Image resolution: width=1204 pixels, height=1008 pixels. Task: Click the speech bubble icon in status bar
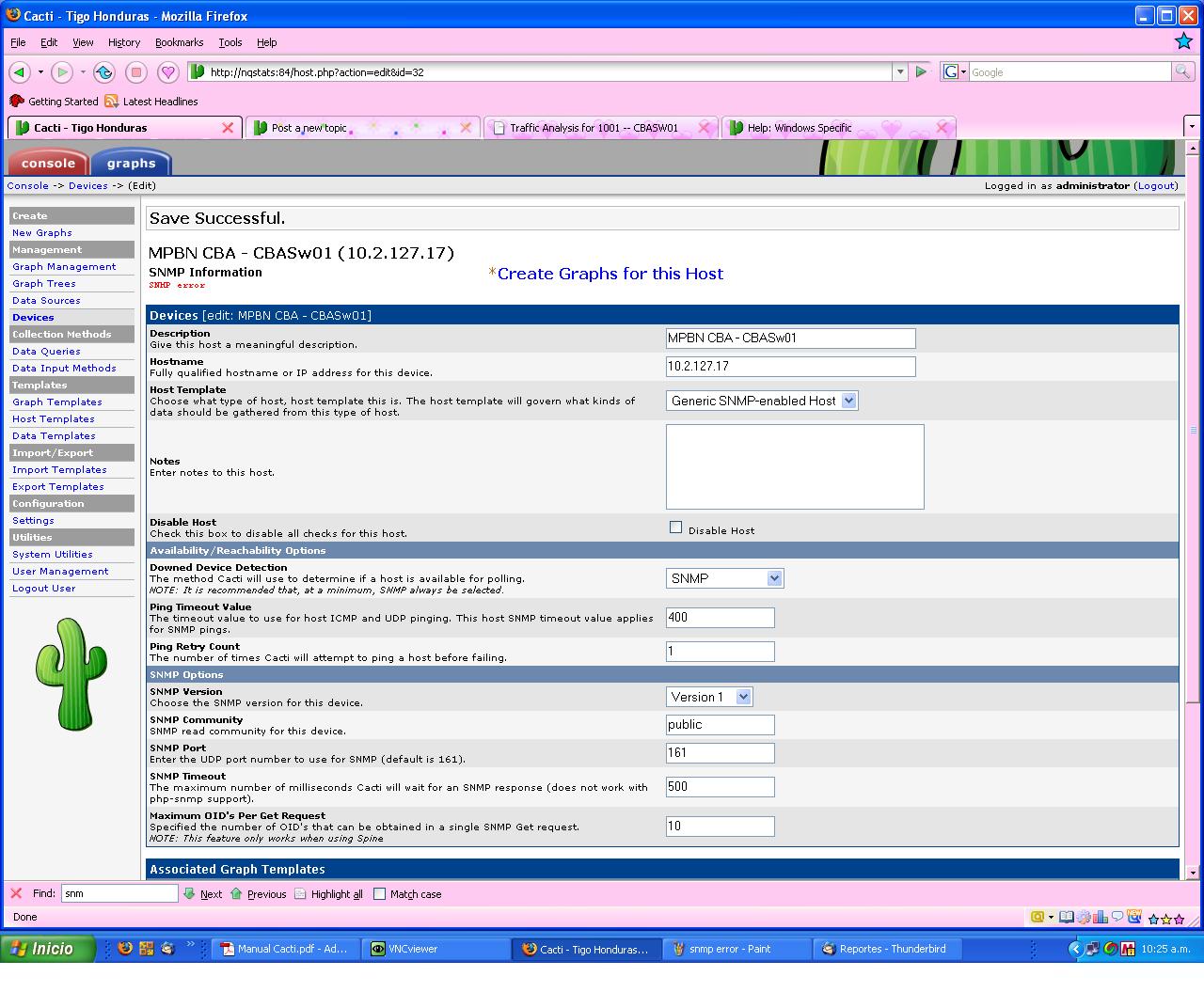tap(1117, 917)
